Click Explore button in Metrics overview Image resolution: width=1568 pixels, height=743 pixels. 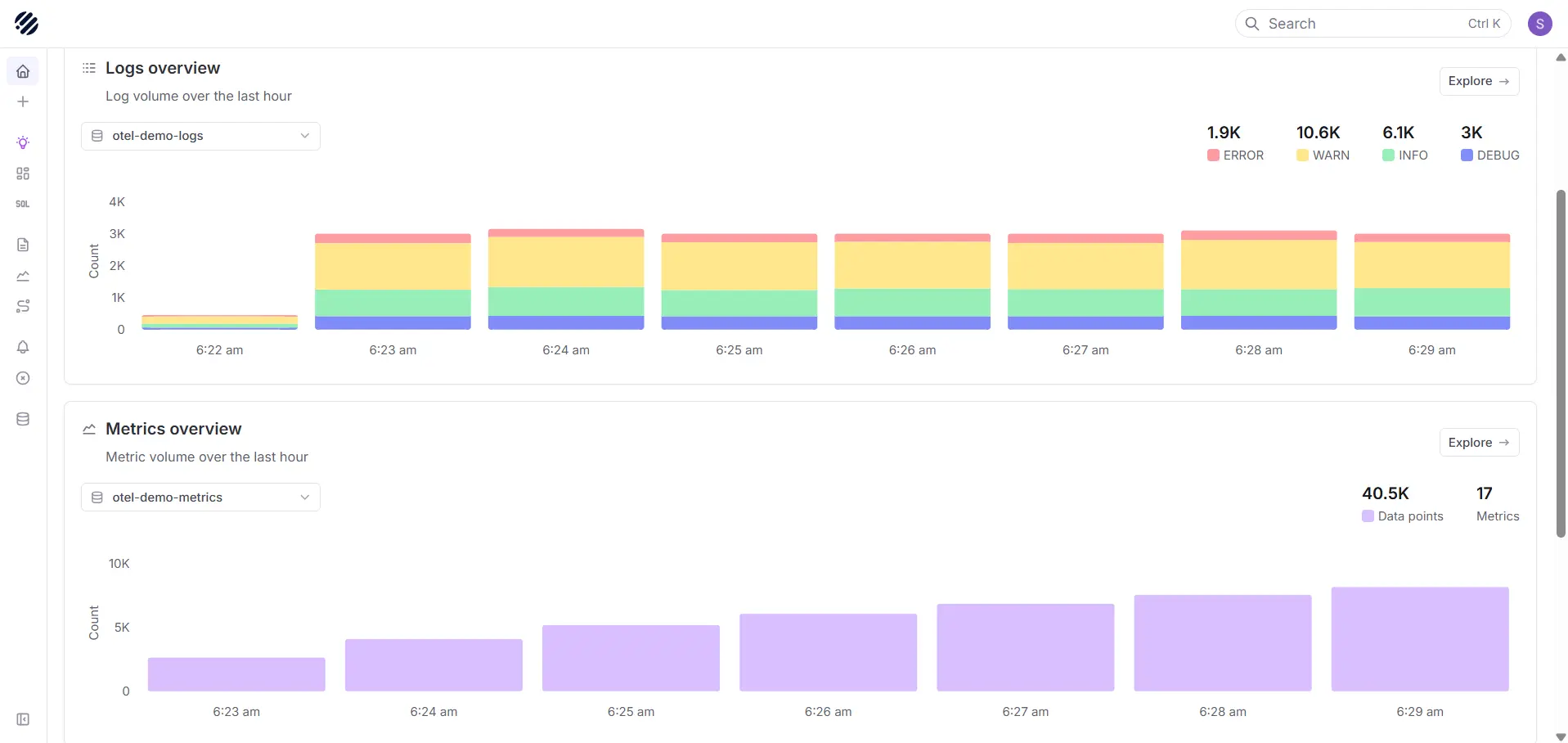(1478, 443)
